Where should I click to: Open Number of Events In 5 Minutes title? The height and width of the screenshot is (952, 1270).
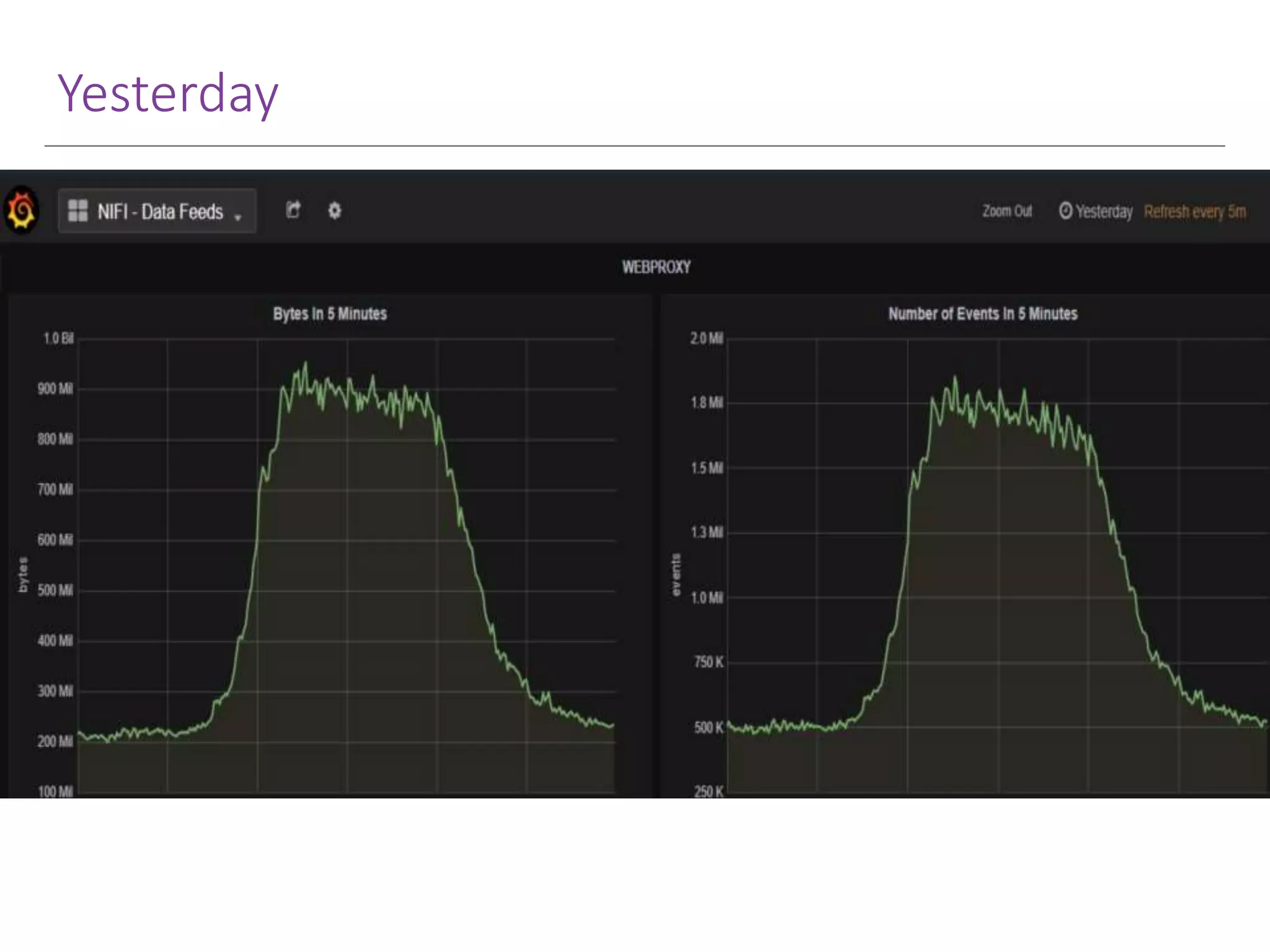(982, 314)
